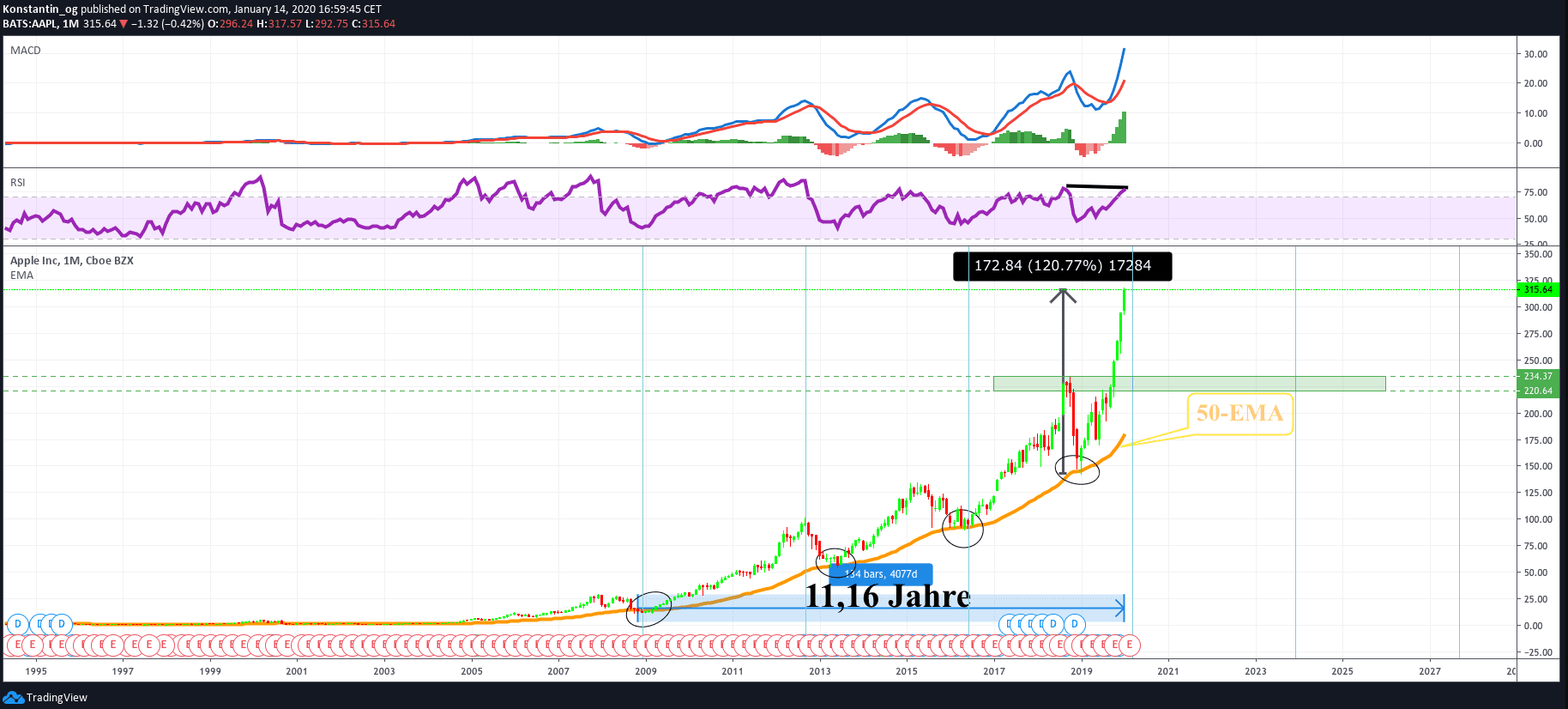Image resolution: width=1568 pixels, height=709 pixels.
Task: Click the 234.37 price level label
Action: [x=1537, y=376]
